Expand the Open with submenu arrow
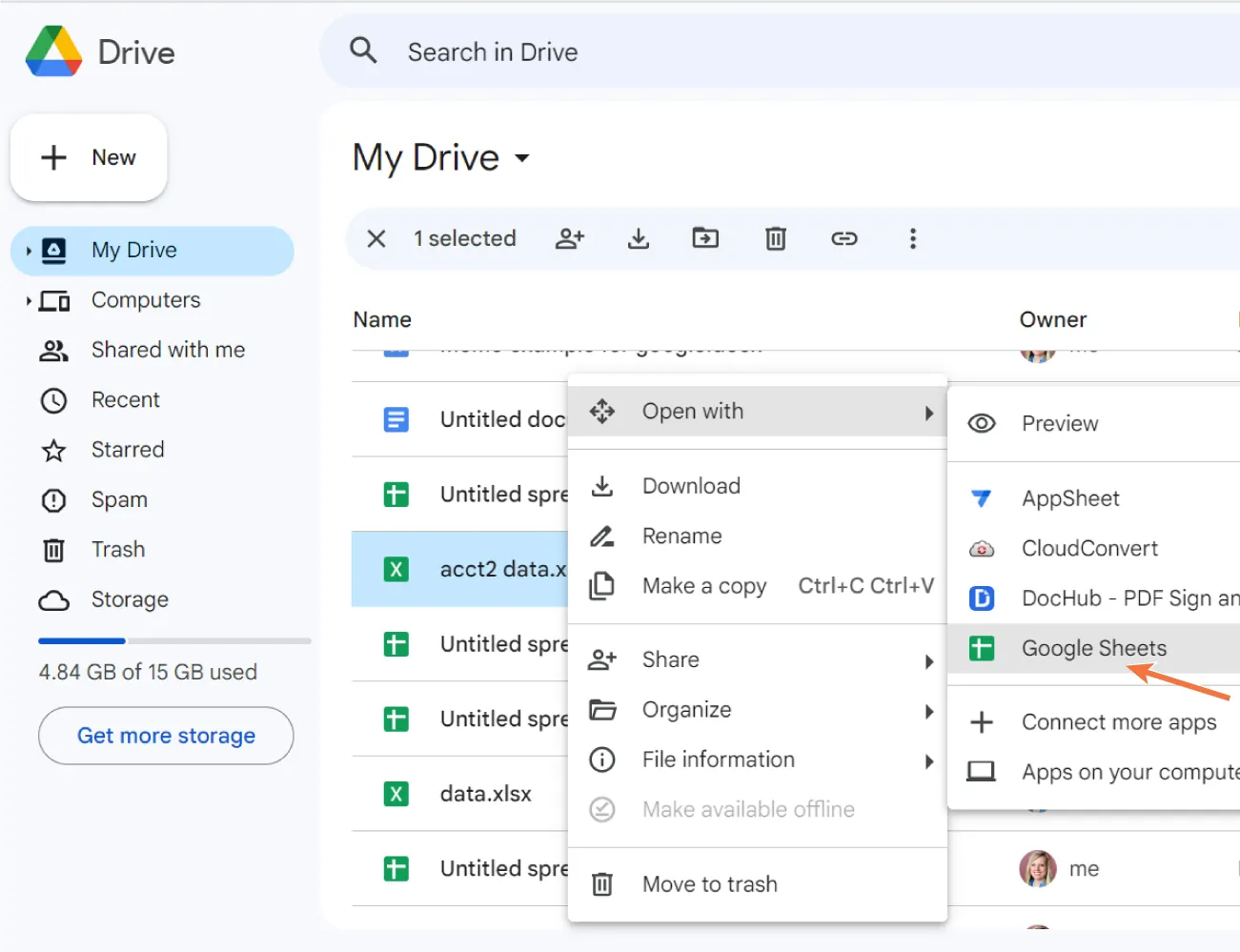The width and height of the screenshot is (1240, 952). tap(928, 412)
